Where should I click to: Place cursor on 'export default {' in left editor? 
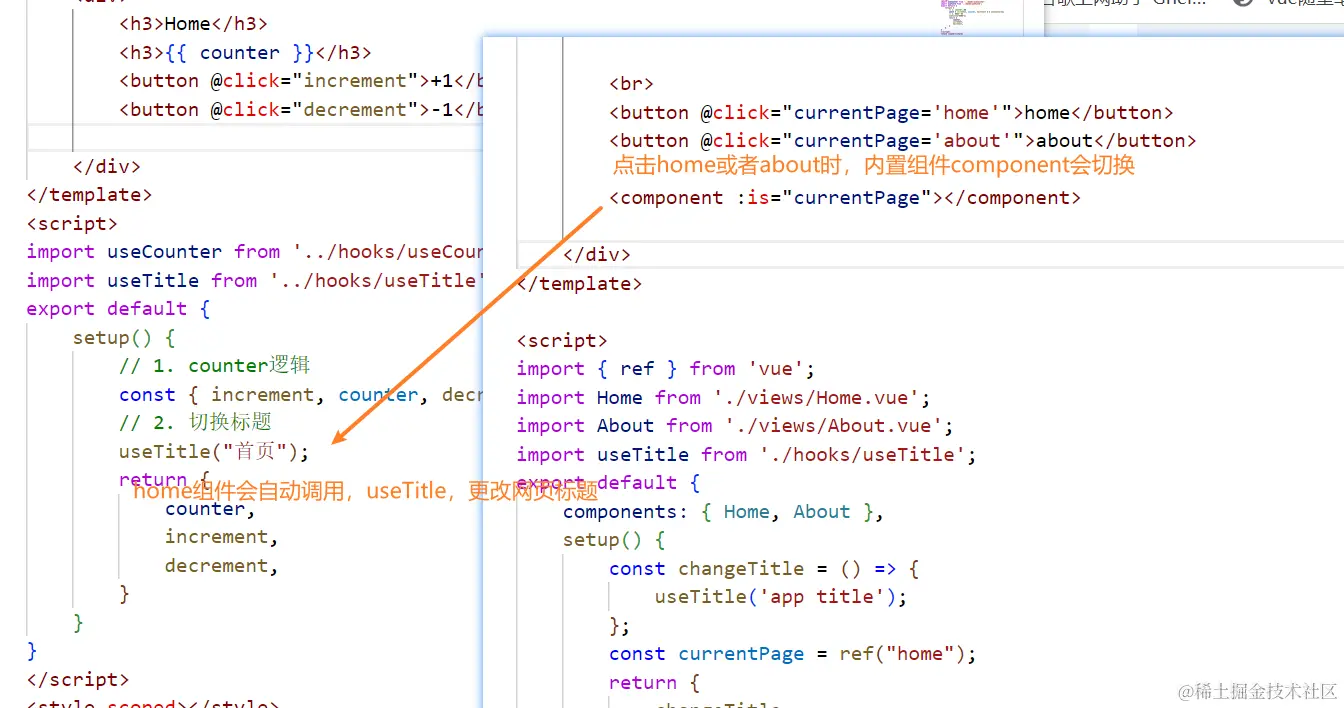click(118, 309)
